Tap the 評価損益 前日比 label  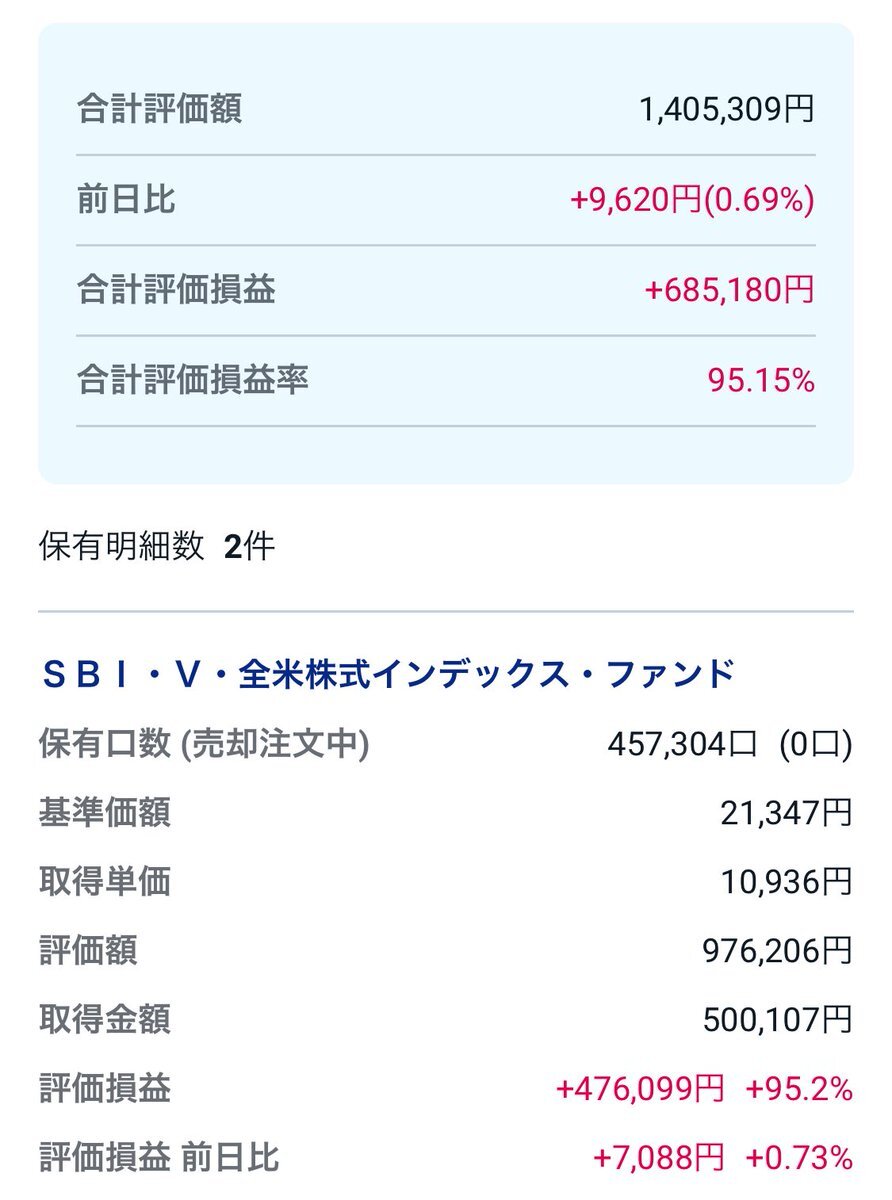click(x=159, y=1157)
